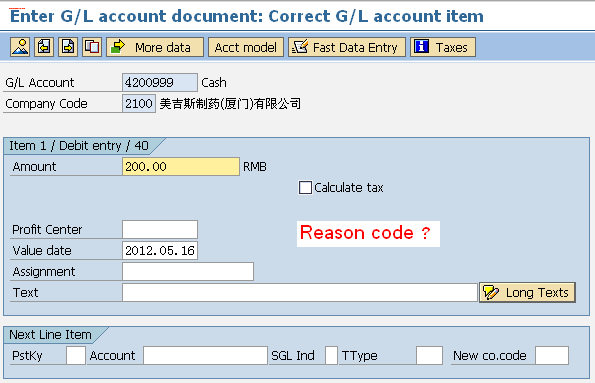Click the RMB currency text
The width and height of the screenshot is (595, 383).
[x=255, y=167]
